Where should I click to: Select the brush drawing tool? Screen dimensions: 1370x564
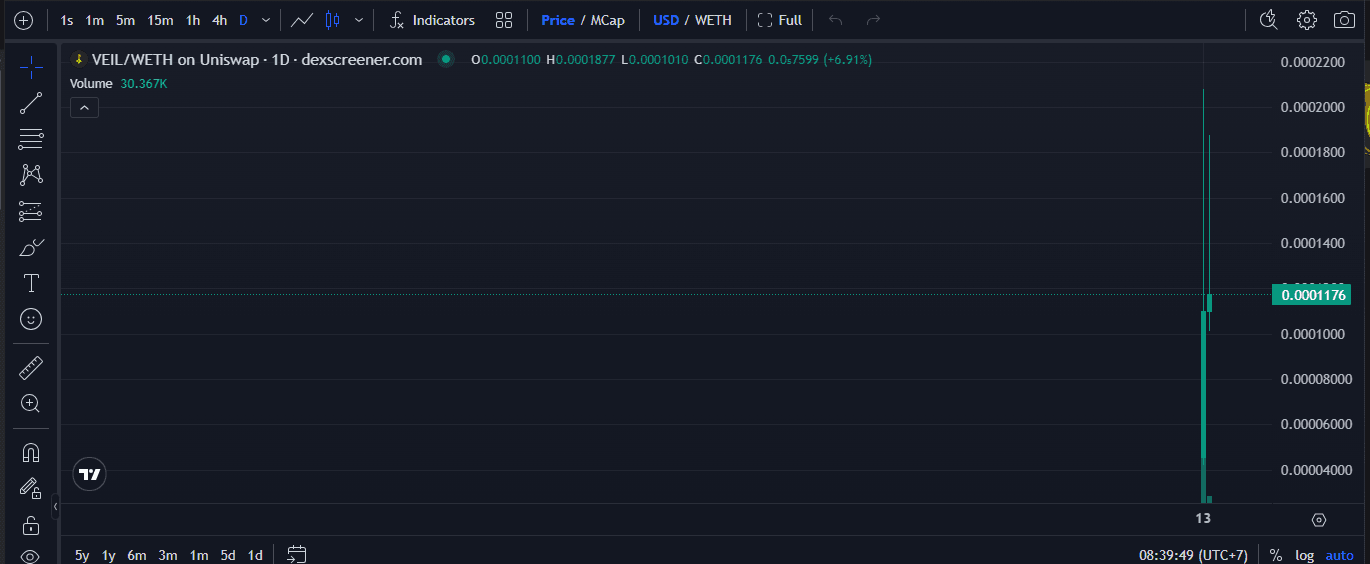coord(31,247)
